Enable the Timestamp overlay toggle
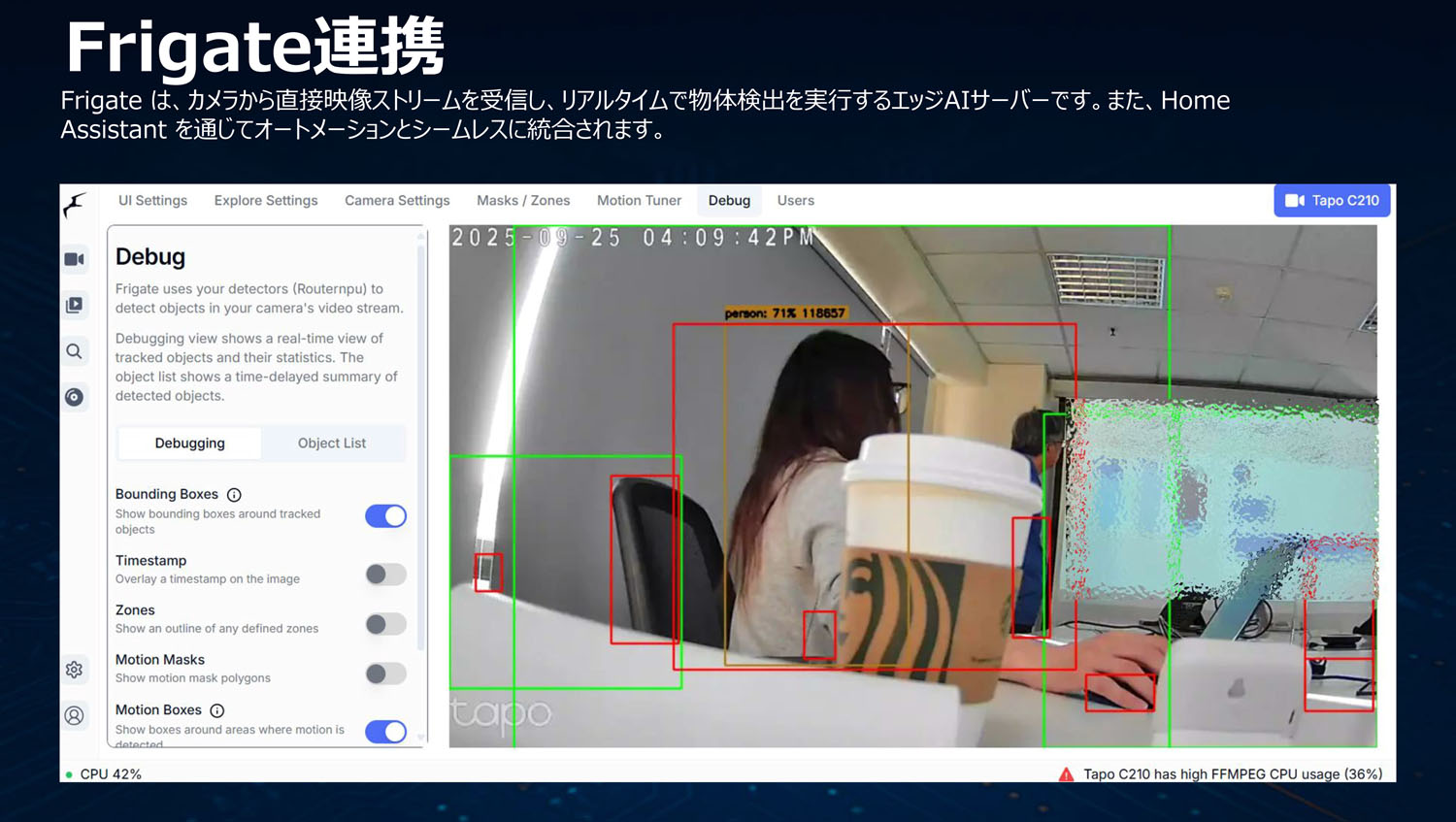 click(x=385, y=575)
